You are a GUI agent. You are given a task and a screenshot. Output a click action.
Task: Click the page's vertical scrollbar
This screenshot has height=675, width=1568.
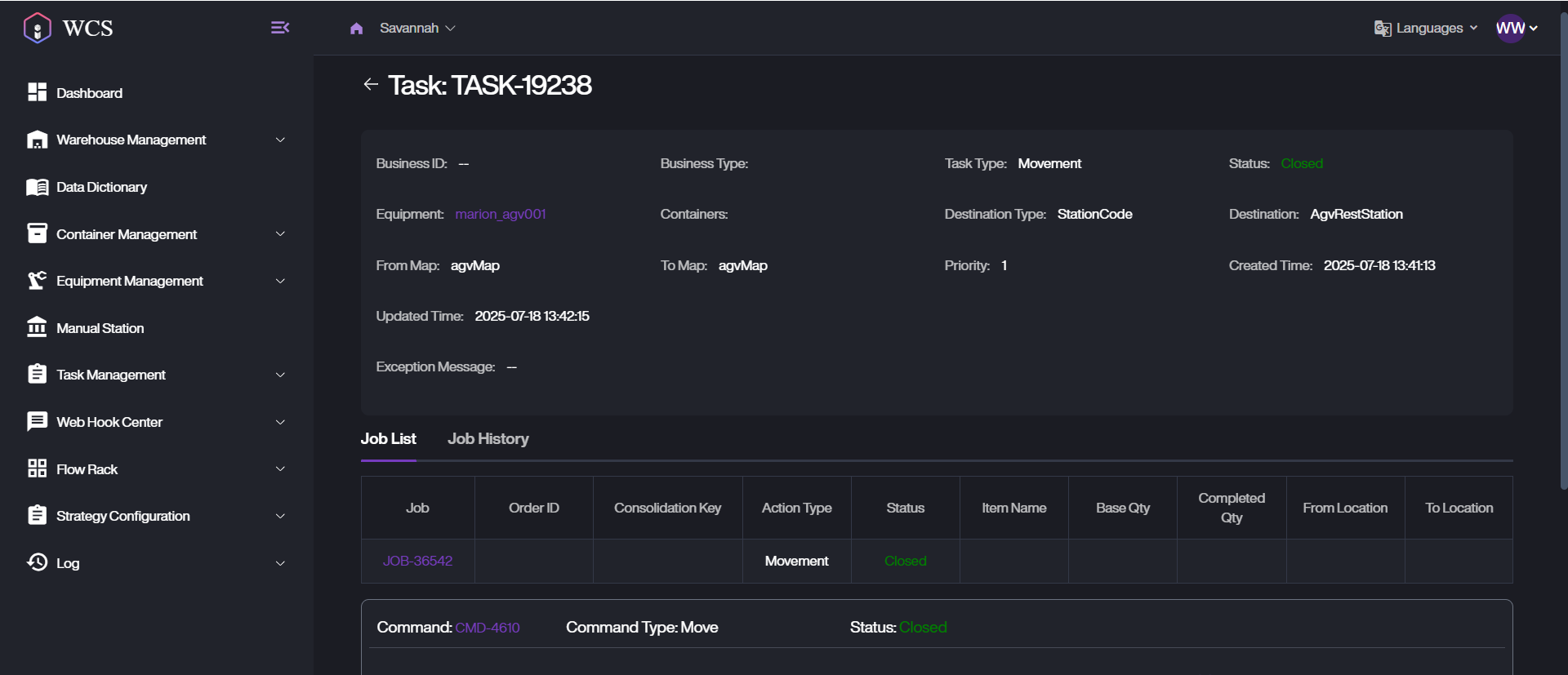click(1563, 245)
